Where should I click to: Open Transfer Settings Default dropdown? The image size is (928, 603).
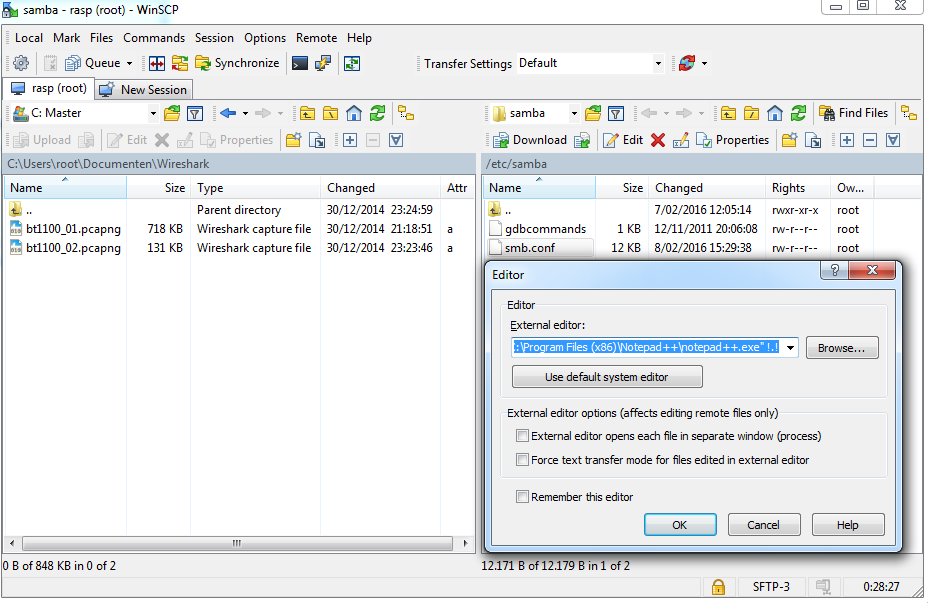pyautogui.click(x=658, y=63)
